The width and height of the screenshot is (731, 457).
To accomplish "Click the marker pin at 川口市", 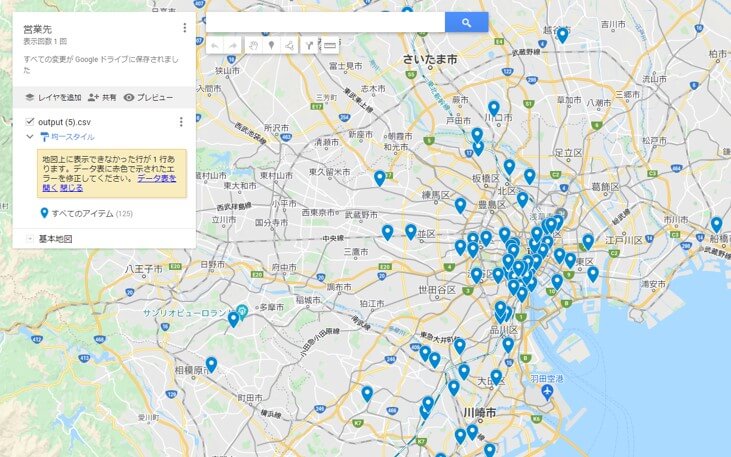I will coord(494,108).
